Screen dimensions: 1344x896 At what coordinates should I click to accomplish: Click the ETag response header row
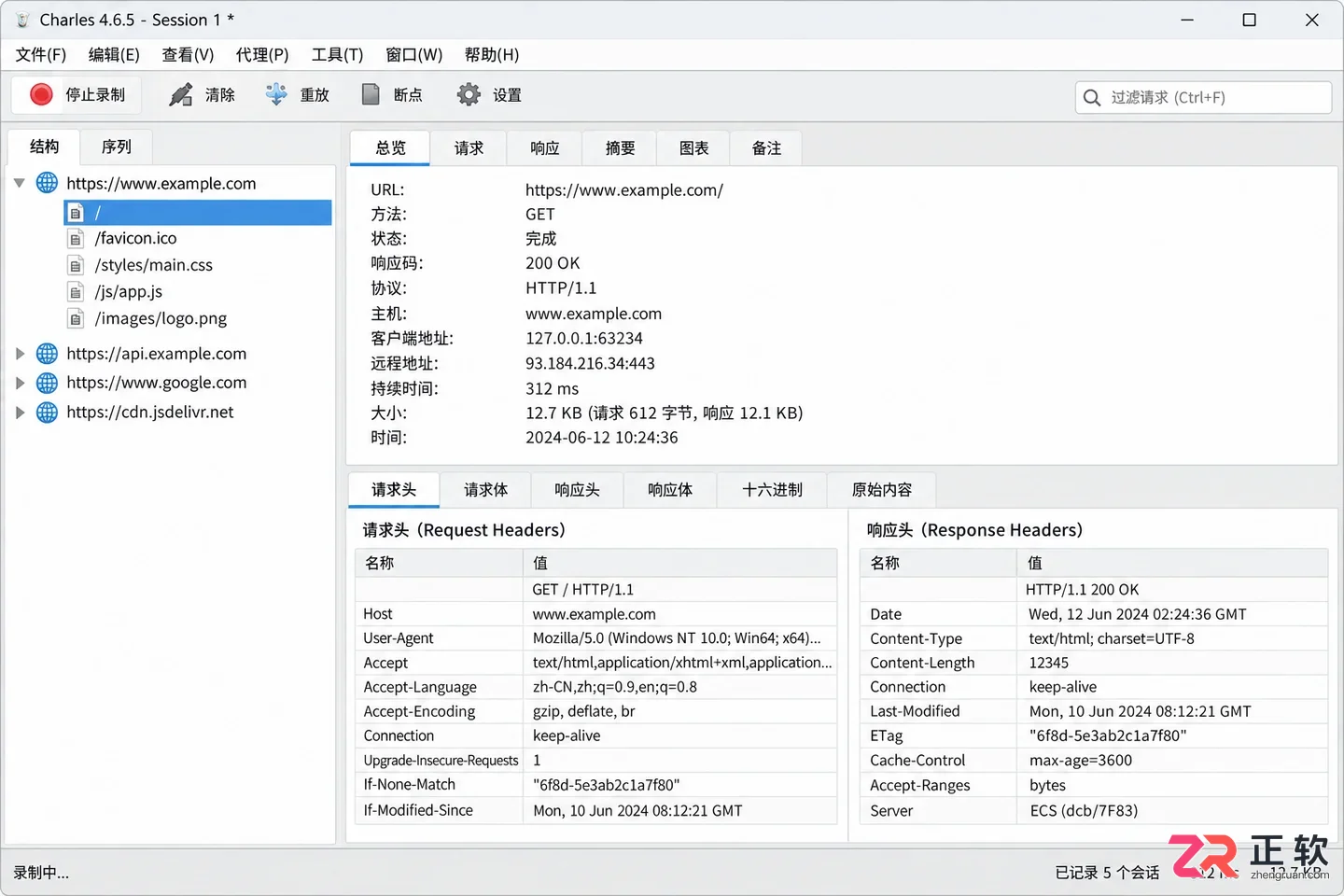[x=1094, y=735]
